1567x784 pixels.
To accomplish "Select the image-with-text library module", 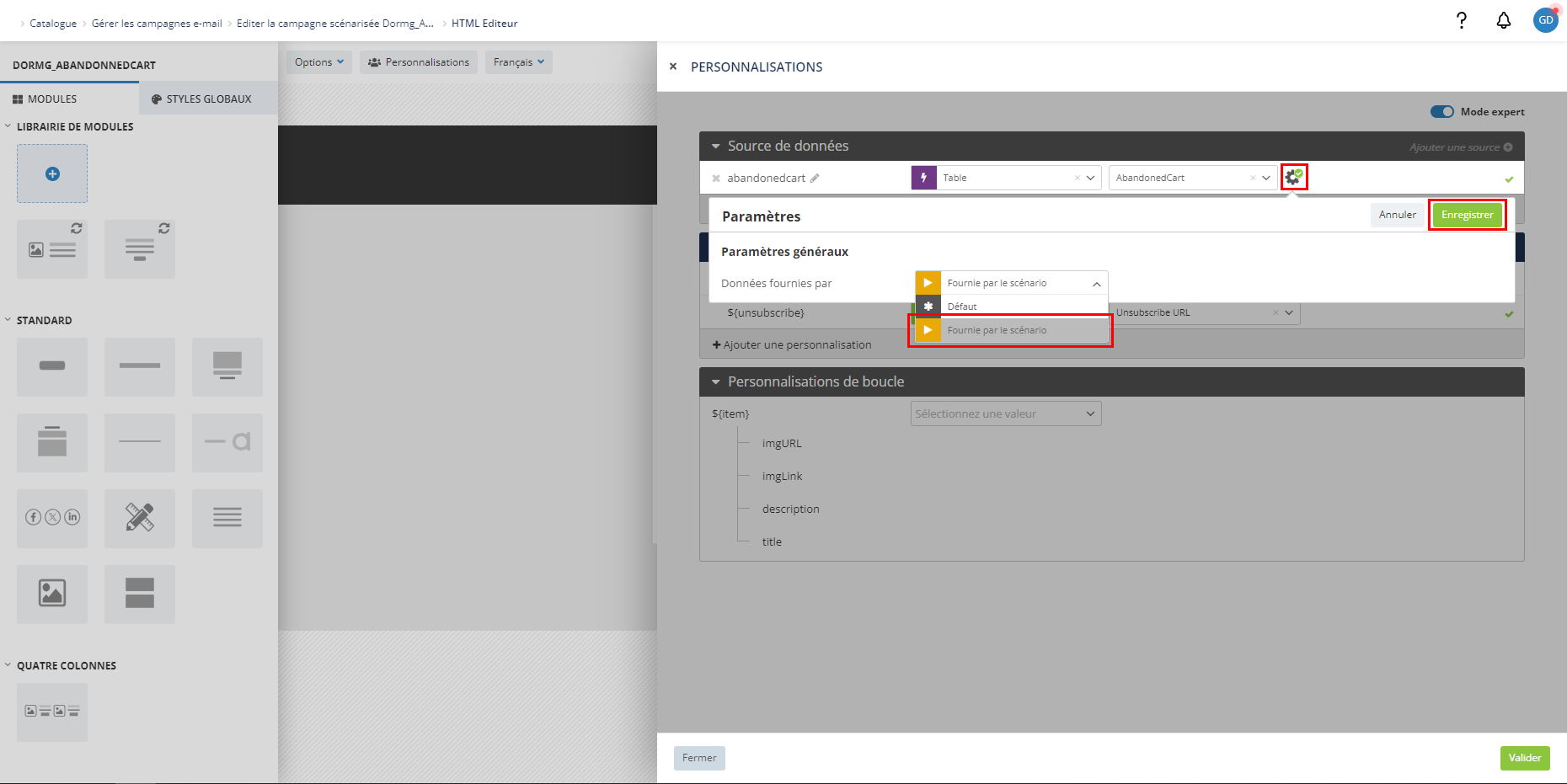I will point(52,249).
